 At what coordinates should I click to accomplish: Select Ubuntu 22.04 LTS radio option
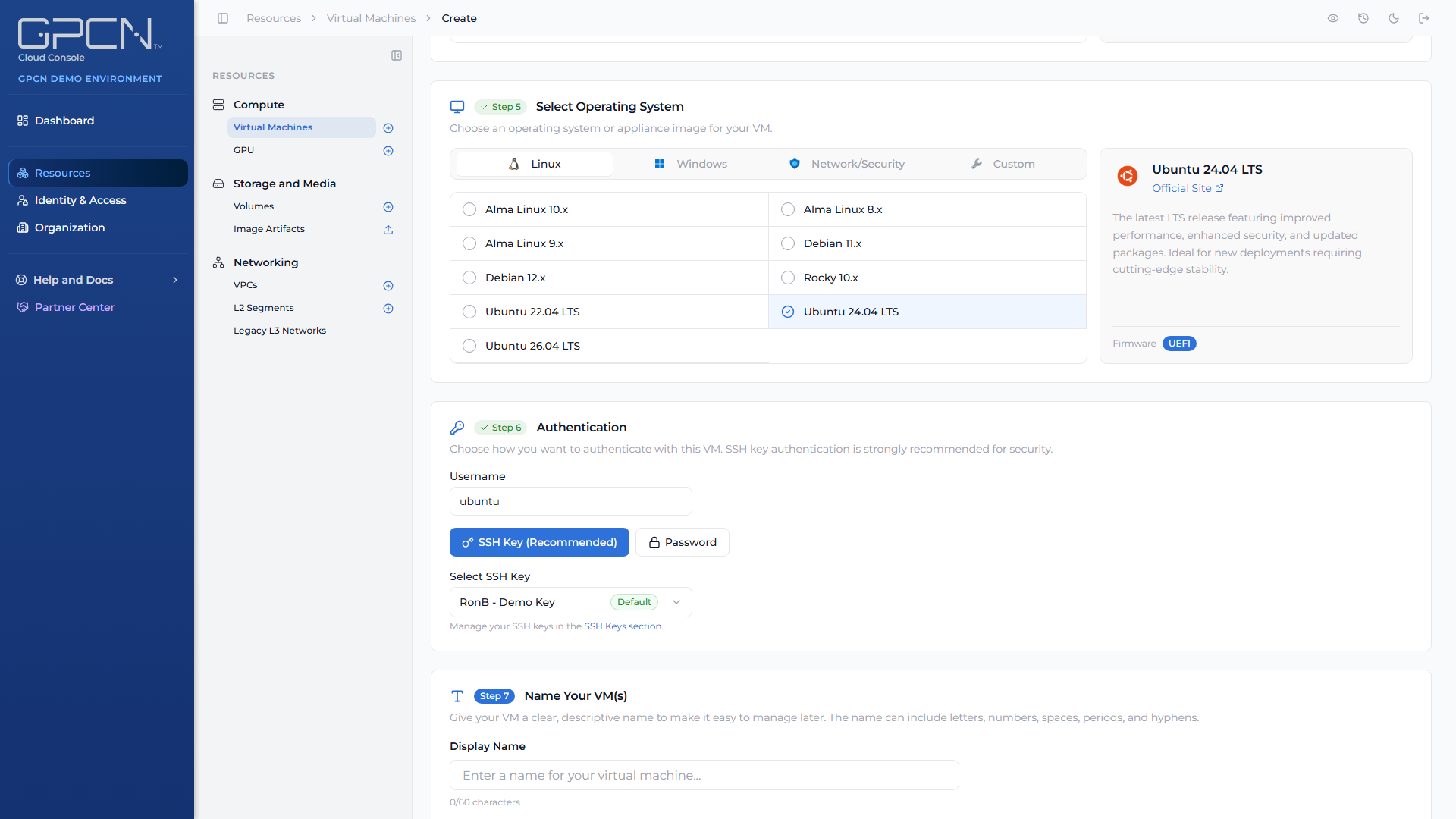(x=469, y=312)
